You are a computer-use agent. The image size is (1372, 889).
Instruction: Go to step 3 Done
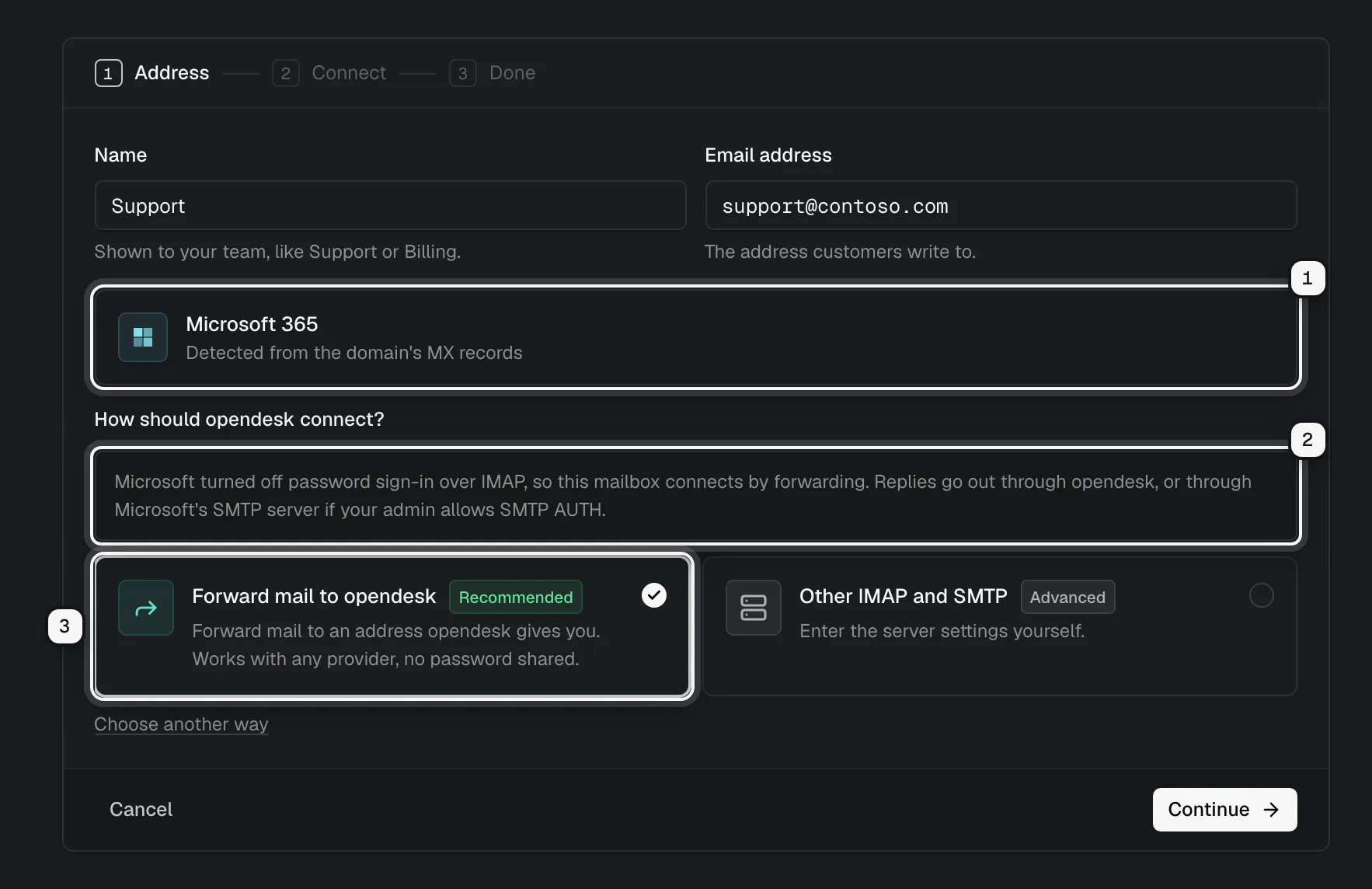[493, 73]
